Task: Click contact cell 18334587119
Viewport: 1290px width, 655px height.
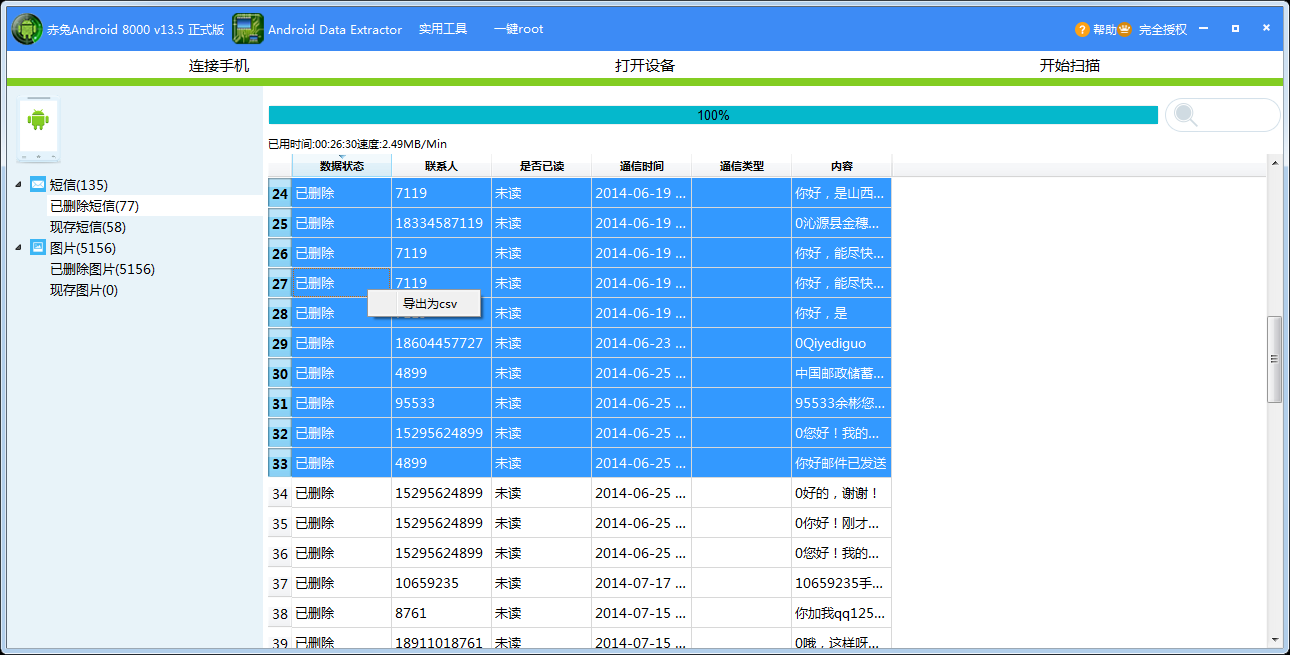Action: (x=442, y=223)
